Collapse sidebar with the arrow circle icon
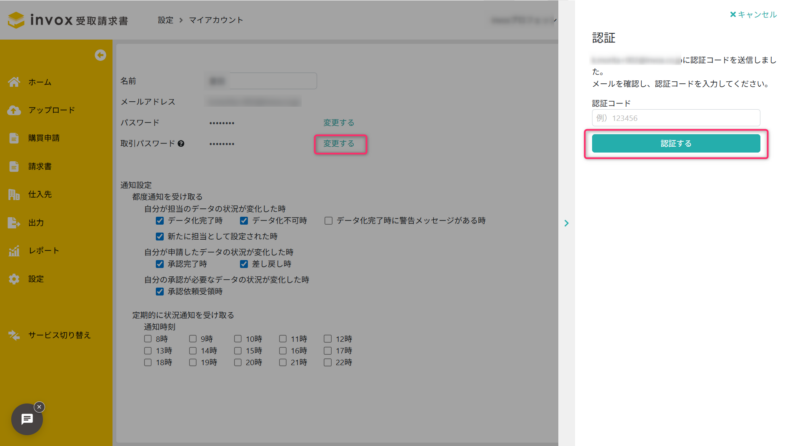 [x=100, y=55]
